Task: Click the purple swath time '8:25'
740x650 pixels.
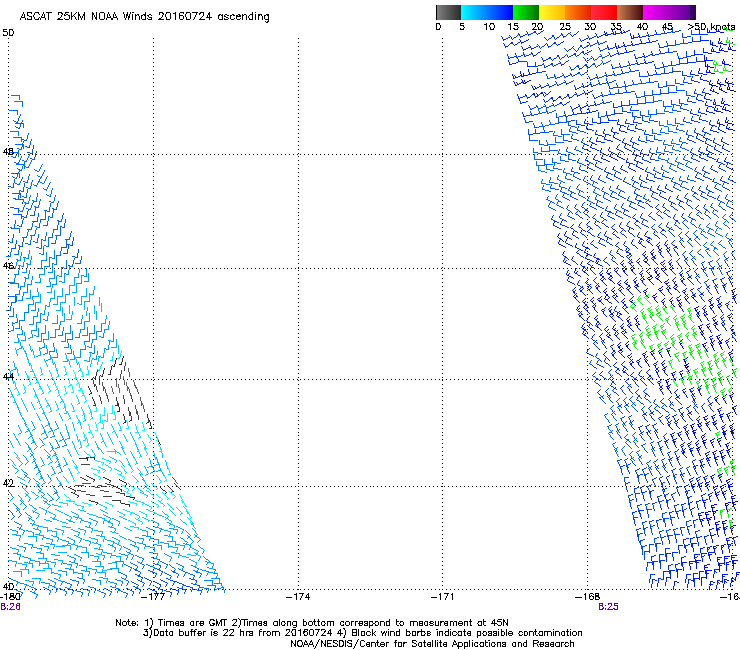Action: click(608, 607)
